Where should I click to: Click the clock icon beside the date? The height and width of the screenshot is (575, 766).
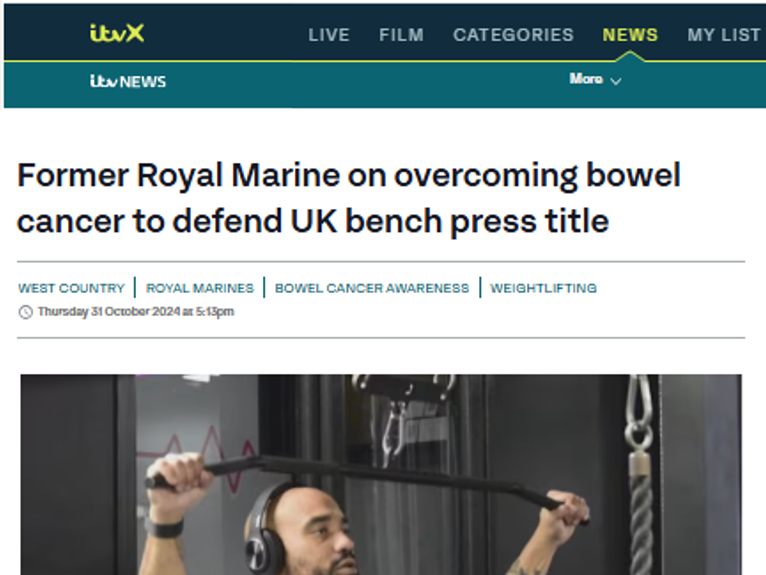pyautogui.click(x=25, y=312)
